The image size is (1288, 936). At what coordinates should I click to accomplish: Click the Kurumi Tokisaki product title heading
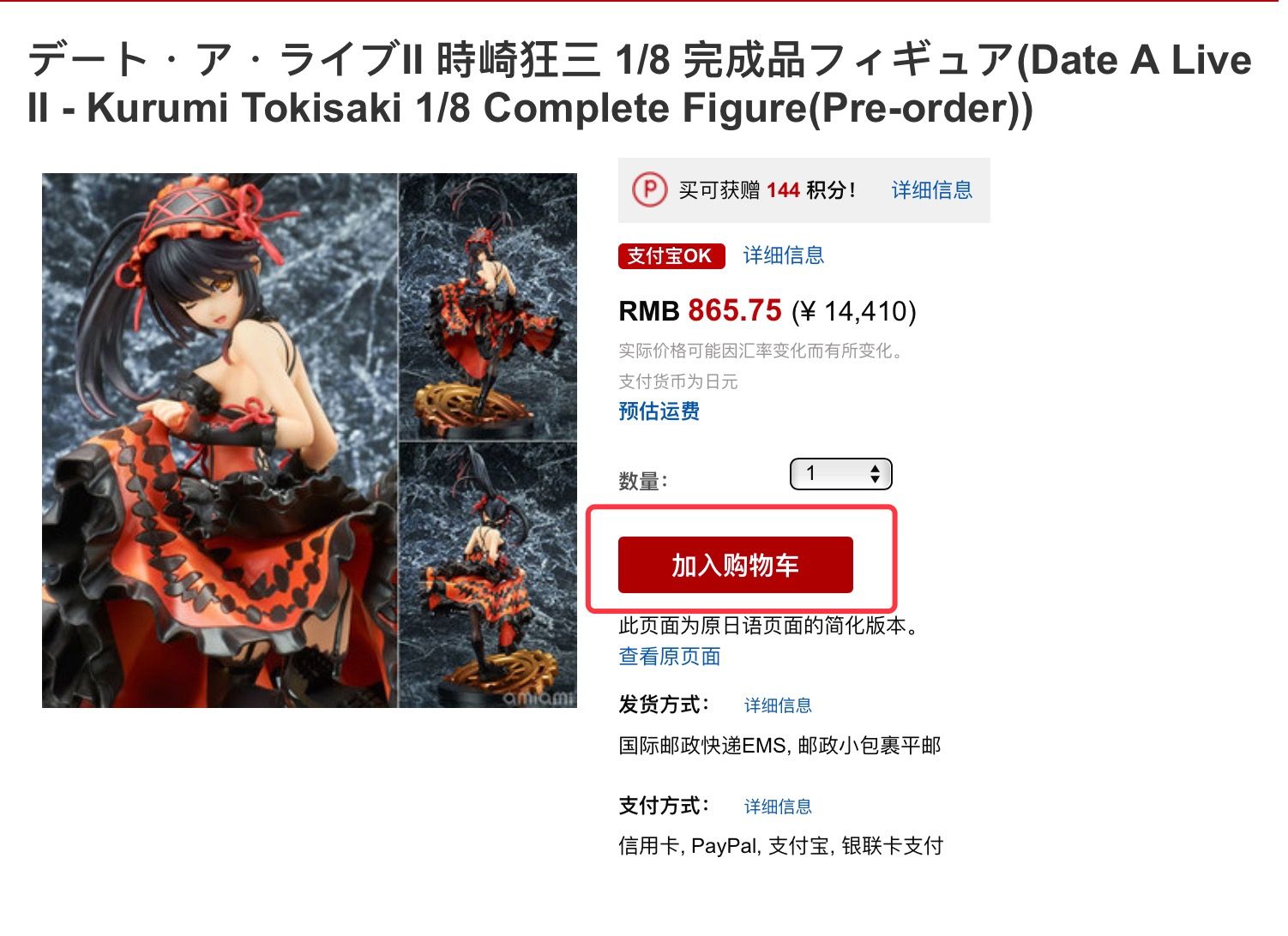click(x=639, y=84)
